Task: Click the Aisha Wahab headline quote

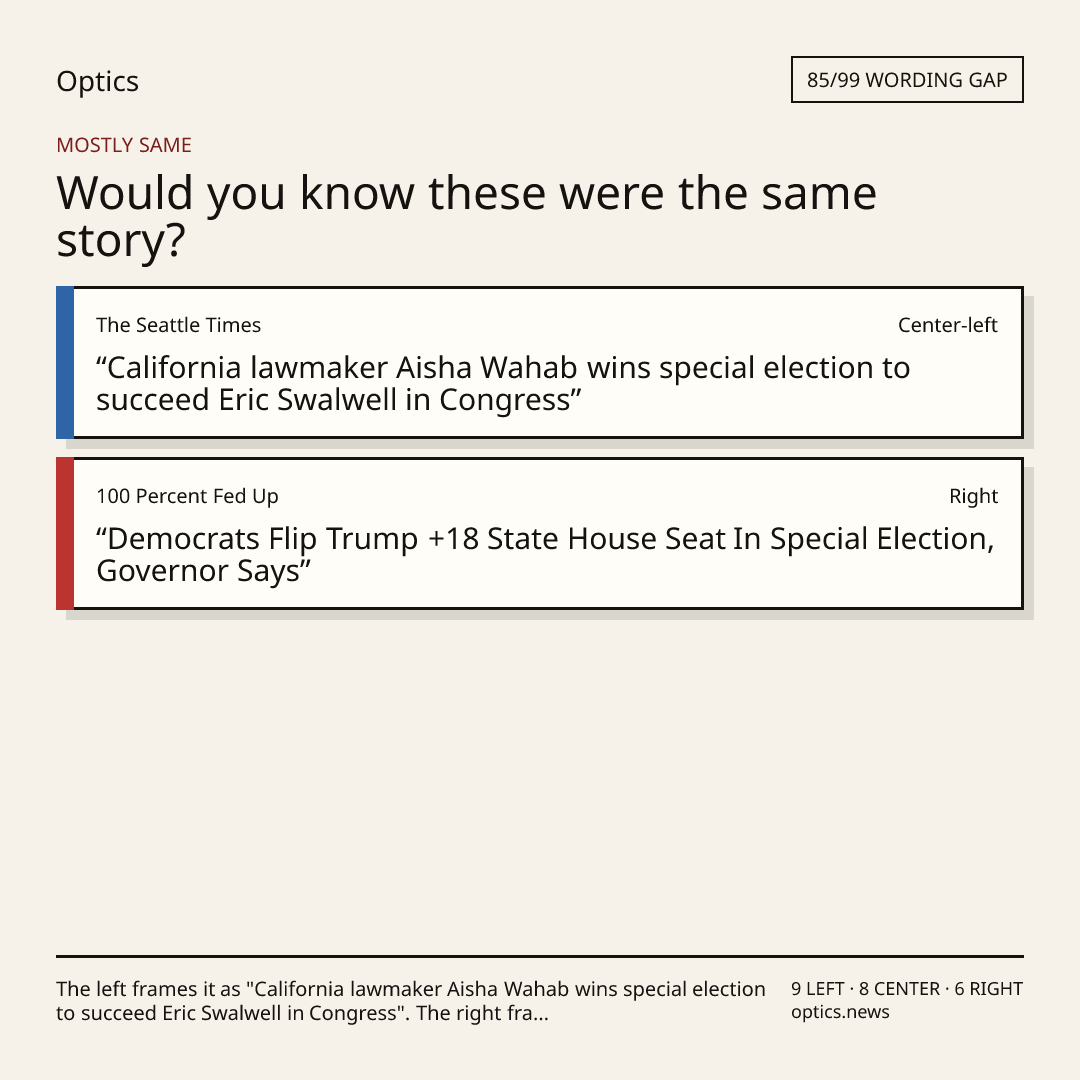Action: click(503, 384)
